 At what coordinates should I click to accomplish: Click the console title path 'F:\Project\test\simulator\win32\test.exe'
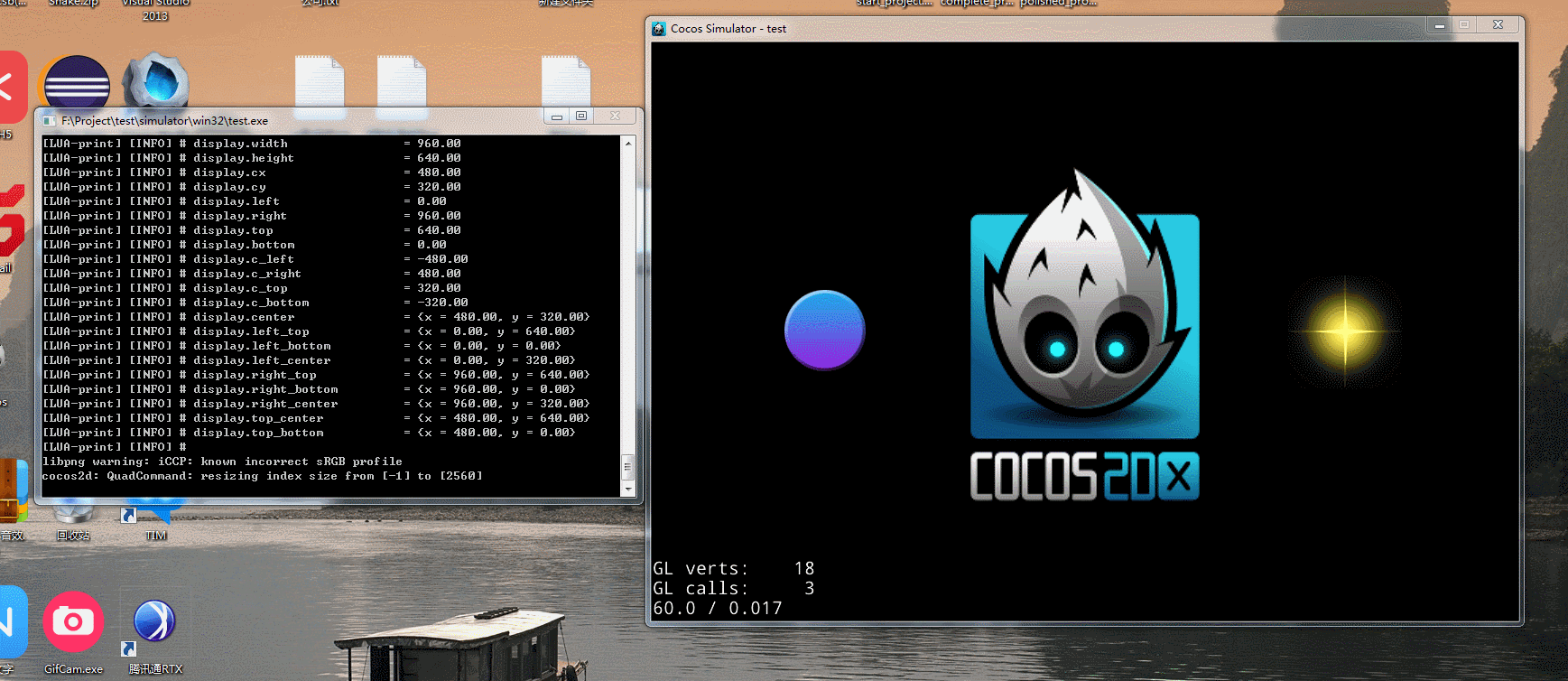[164, 121]
